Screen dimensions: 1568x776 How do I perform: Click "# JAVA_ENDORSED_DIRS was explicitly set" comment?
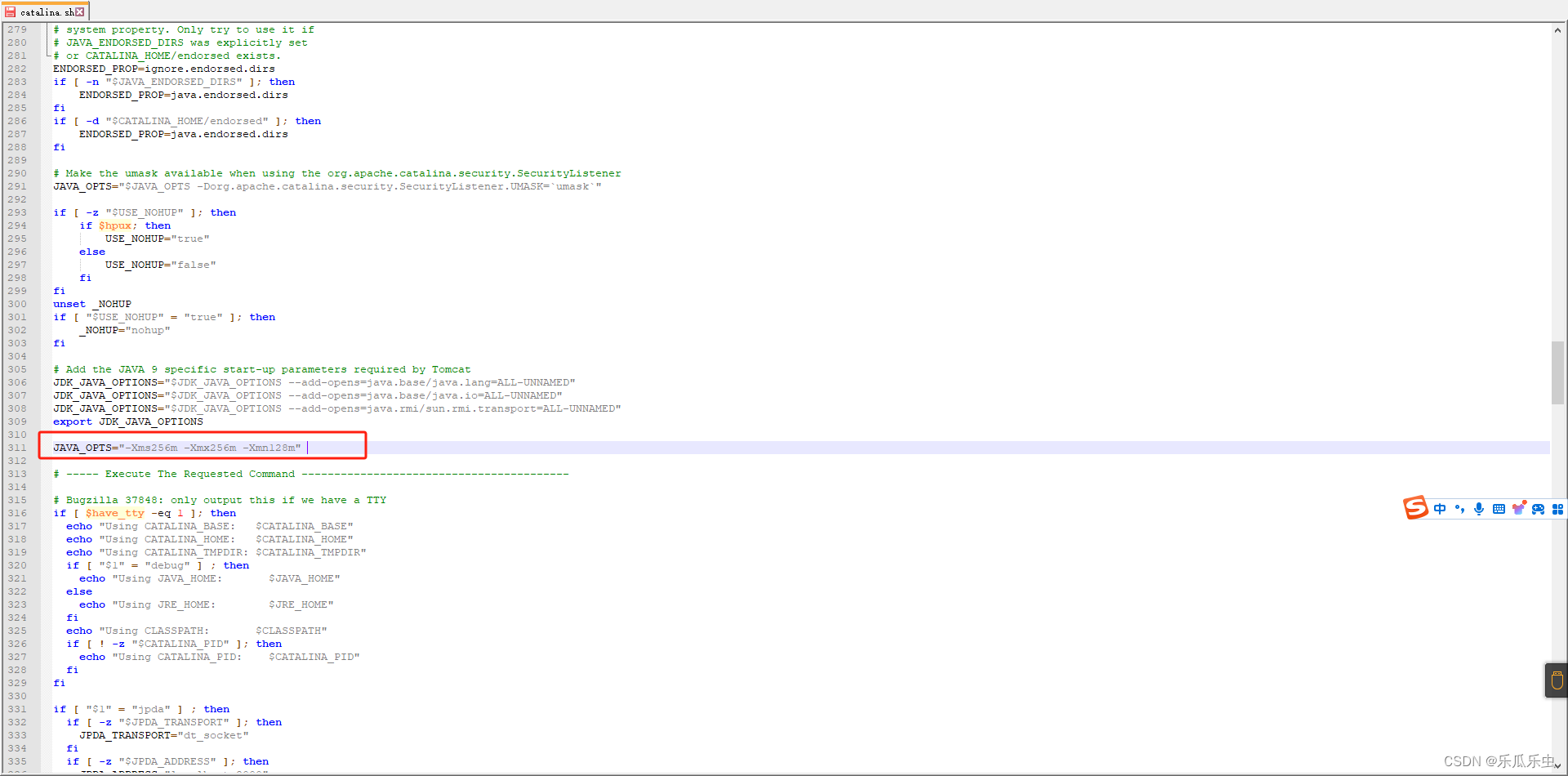click(x=180, y=42)
